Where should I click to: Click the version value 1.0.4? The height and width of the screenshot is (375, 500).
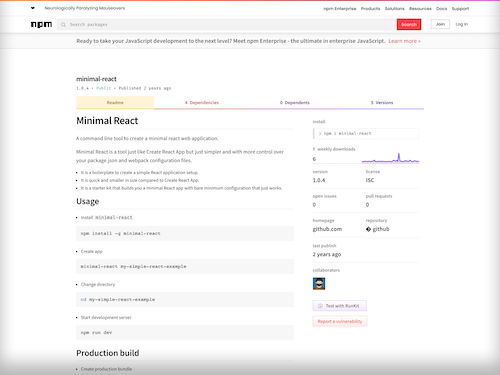click(x=319, y=180)
